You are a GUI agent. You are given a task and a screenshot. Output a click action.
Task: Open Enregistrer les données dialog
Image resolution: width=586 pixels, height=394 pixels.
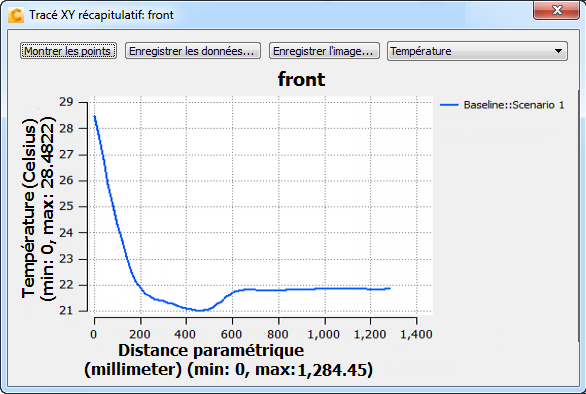192,51
